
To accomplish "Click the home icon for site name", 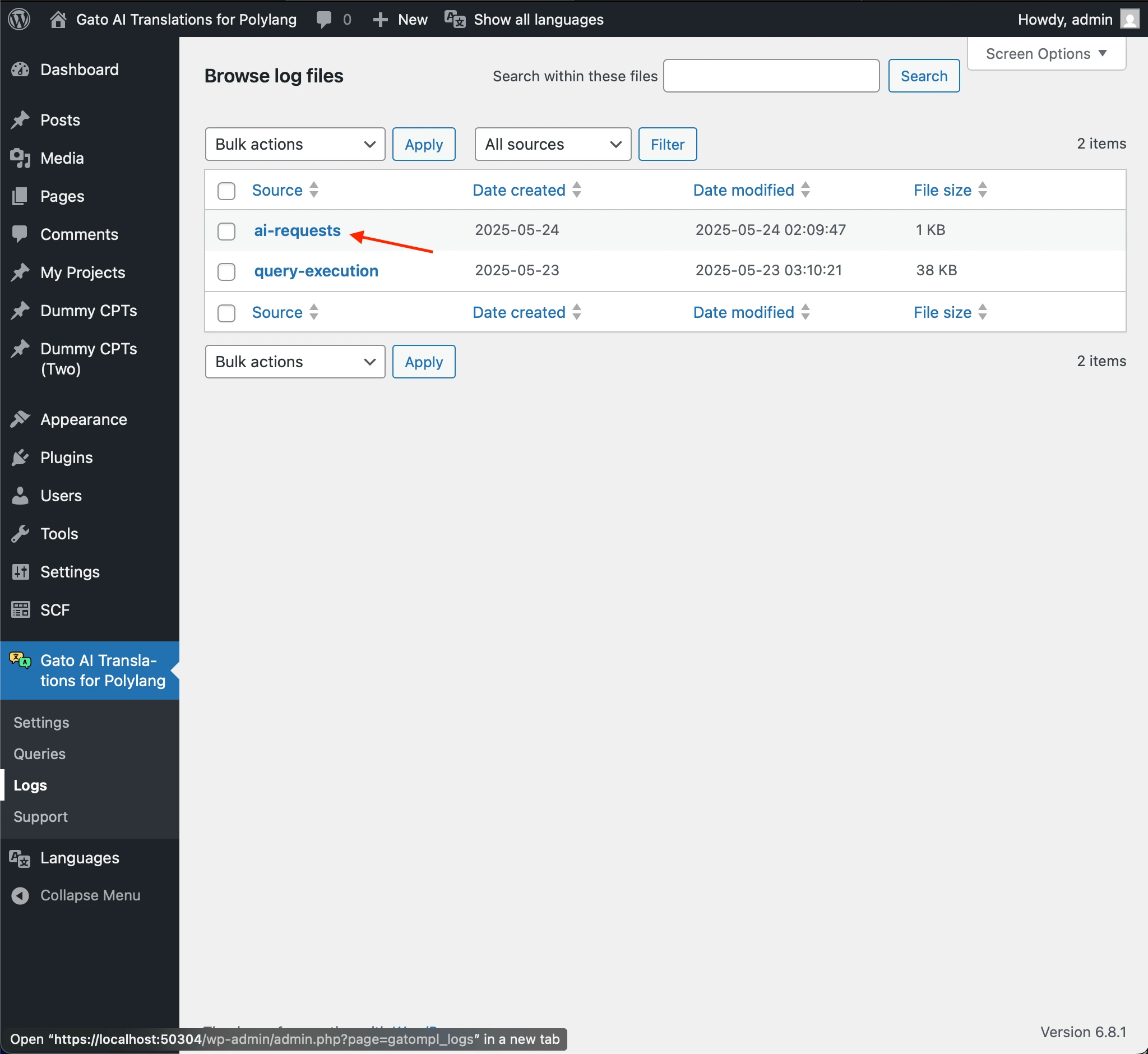I will pos(58,20).
